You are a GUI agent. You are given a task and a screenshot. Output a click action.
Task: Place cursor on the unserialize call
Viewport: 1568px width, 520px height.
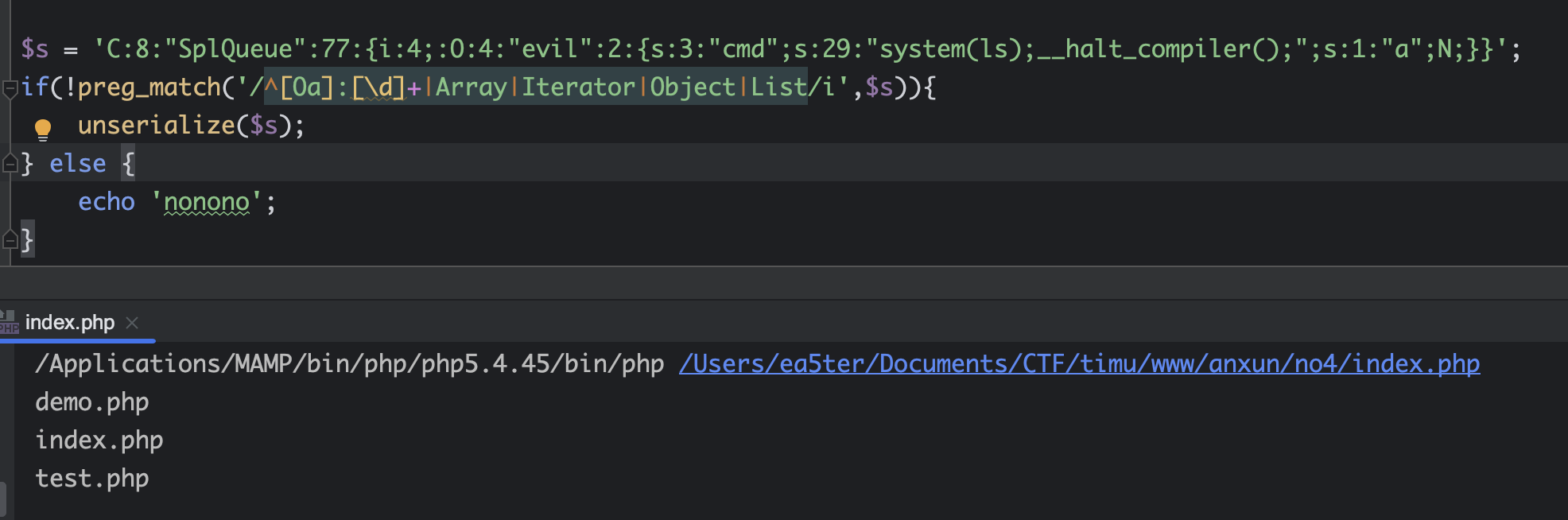coord(156,125)
